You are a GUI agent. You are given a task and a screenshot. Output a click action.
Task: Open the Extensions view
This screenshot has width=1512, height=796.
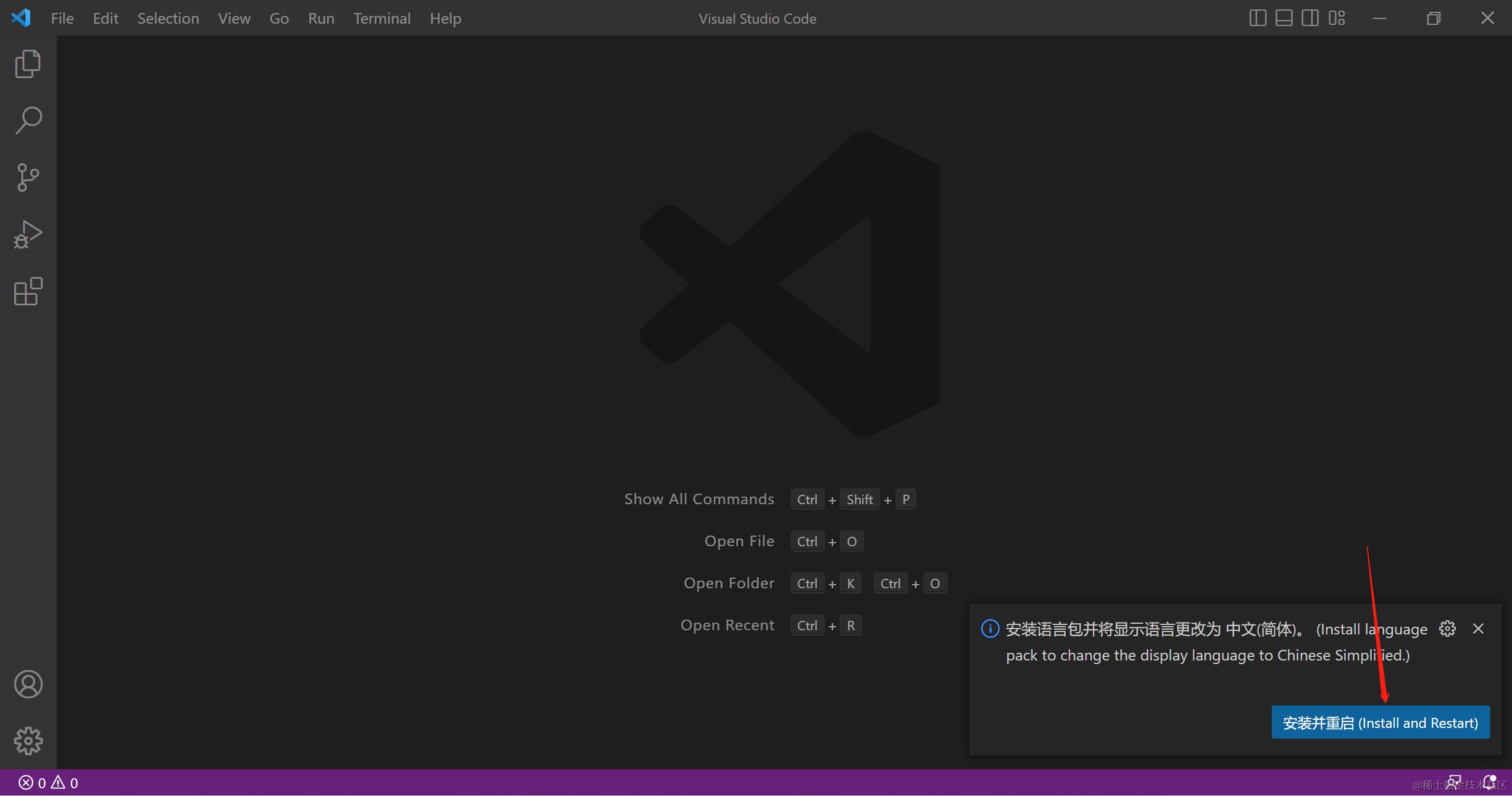[x=27, y=292]
